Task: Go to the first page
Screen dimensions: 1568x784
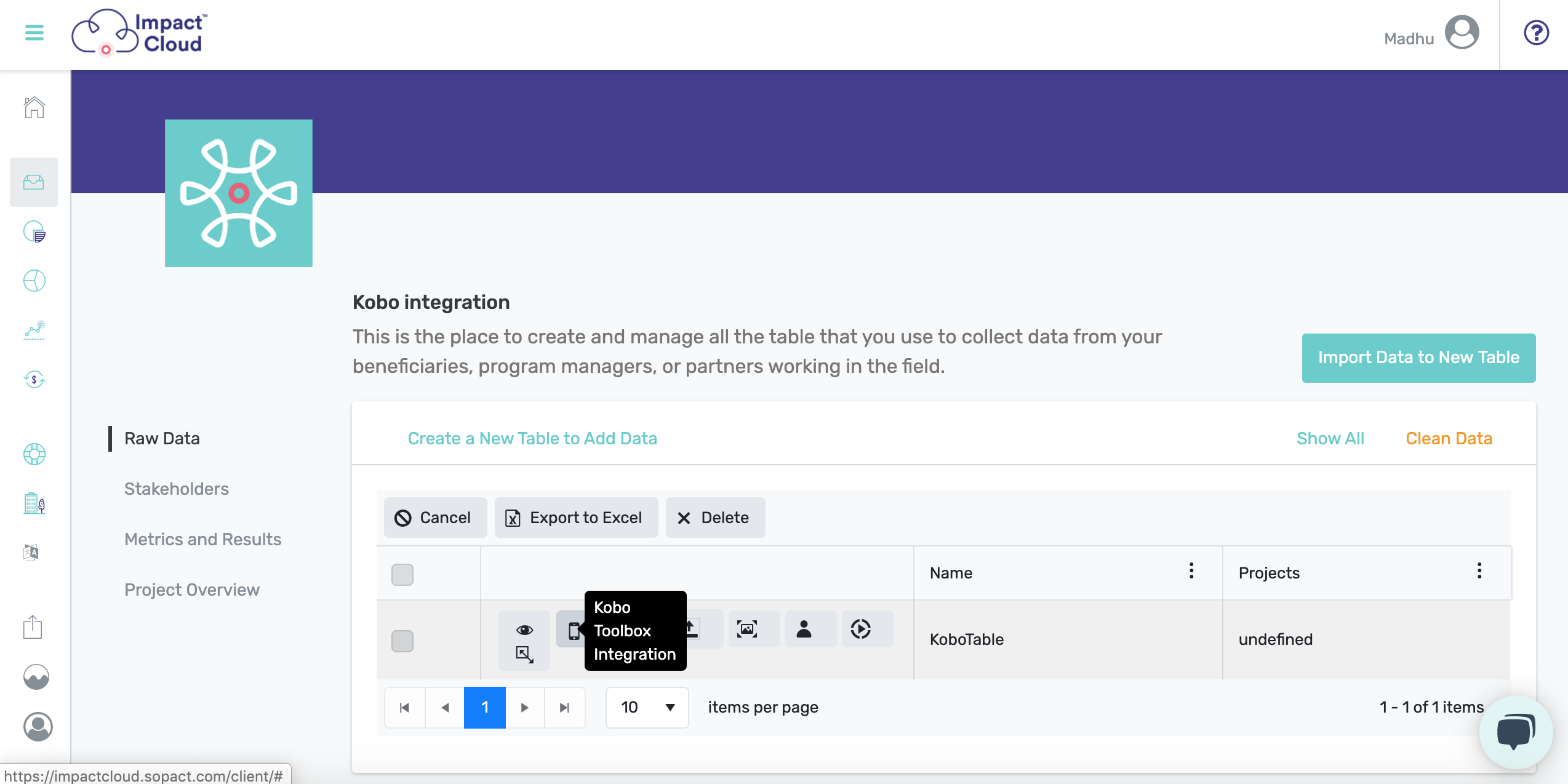Action: coord(404,707)
